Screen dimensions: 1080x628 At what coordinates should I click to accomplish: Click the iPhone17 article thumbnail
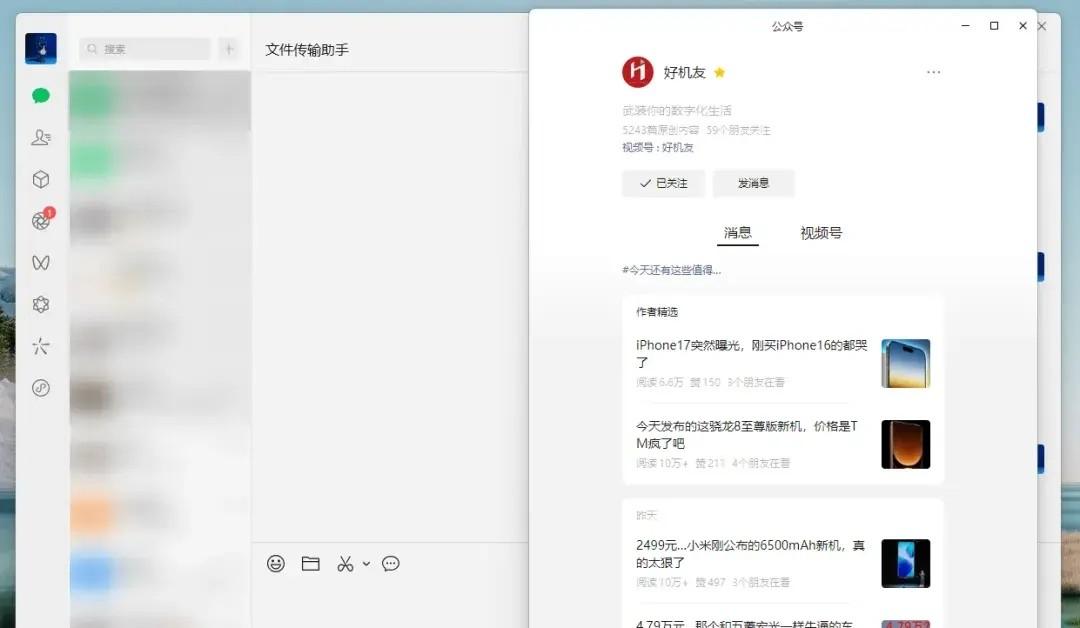tap(906, 364)
